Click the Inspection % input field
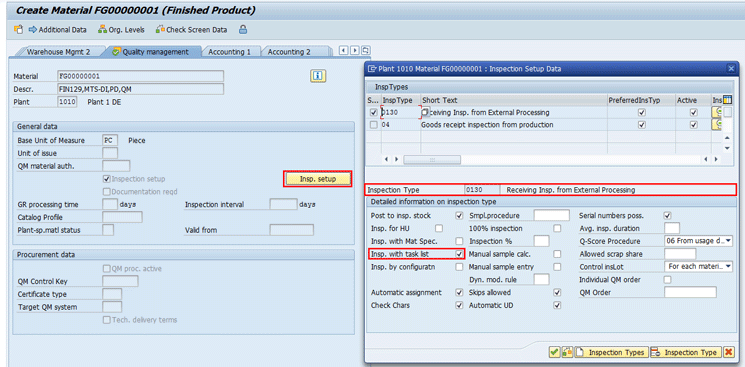 point(541,241)
